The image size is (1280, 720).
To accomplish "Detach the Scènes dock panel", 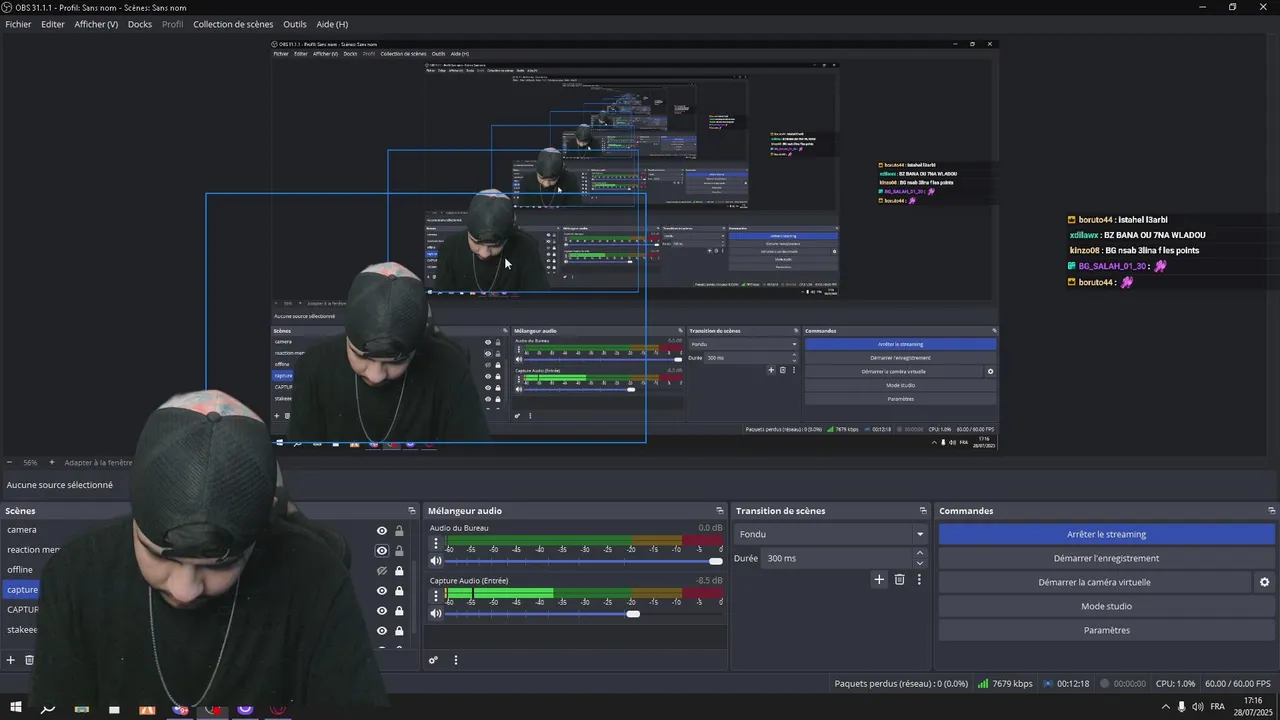I will click(411, 511).
